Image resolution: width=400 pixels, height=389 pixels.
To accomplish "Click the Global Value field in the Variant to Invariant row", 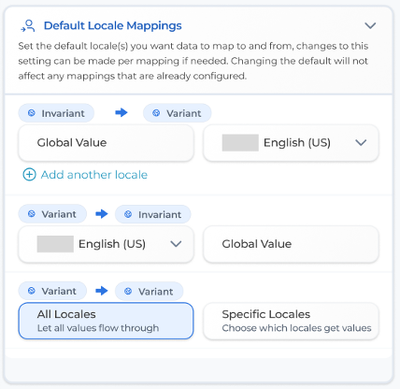I will (291, 244).
